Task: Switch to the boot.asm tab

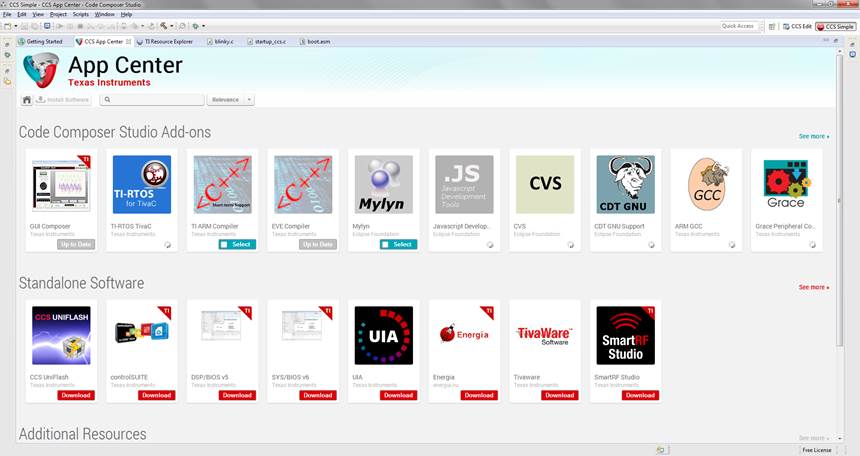Action: click(x=315, y=42)
